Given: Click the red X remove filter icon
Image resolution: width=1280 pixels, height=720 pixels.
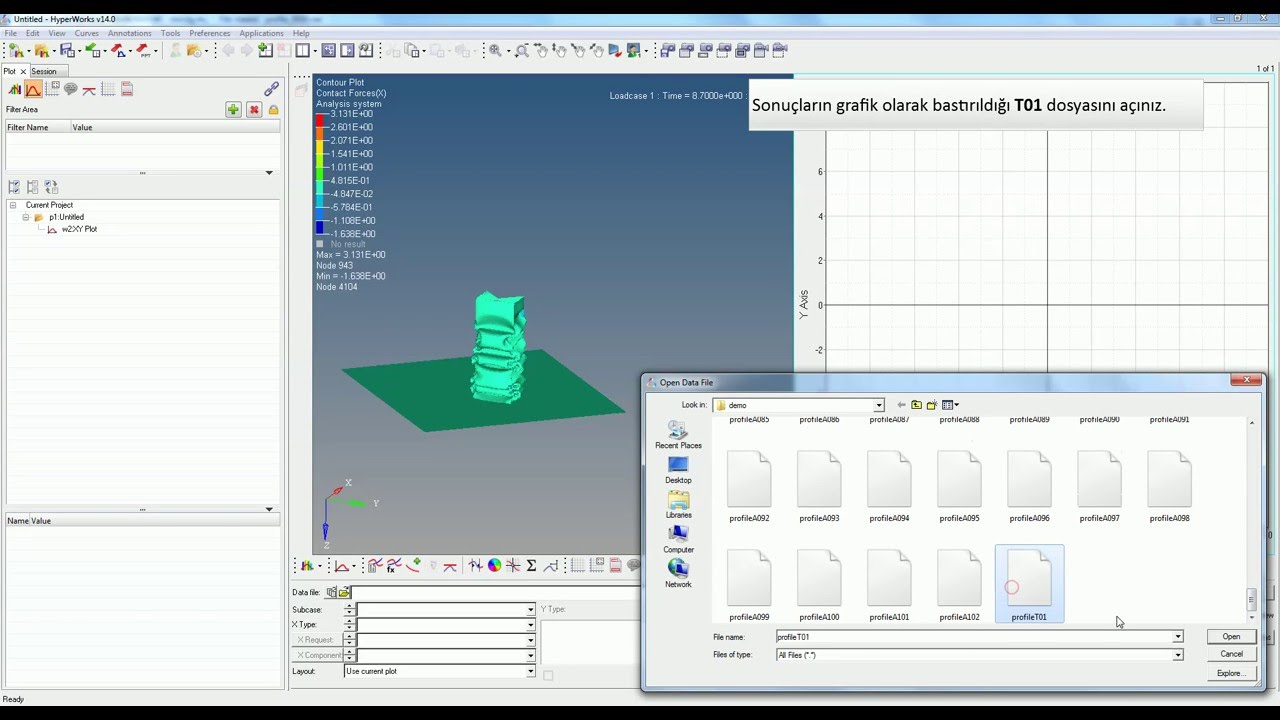Looking at the screenshot, I should 254,110.
